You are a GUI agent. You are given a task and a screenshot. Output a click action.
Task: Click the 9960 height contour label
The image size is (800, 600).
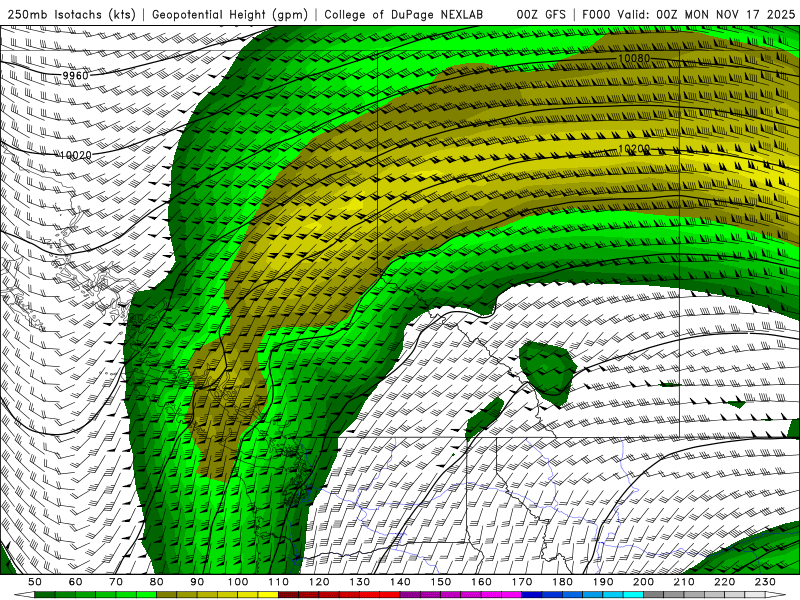tap(76, 76)
